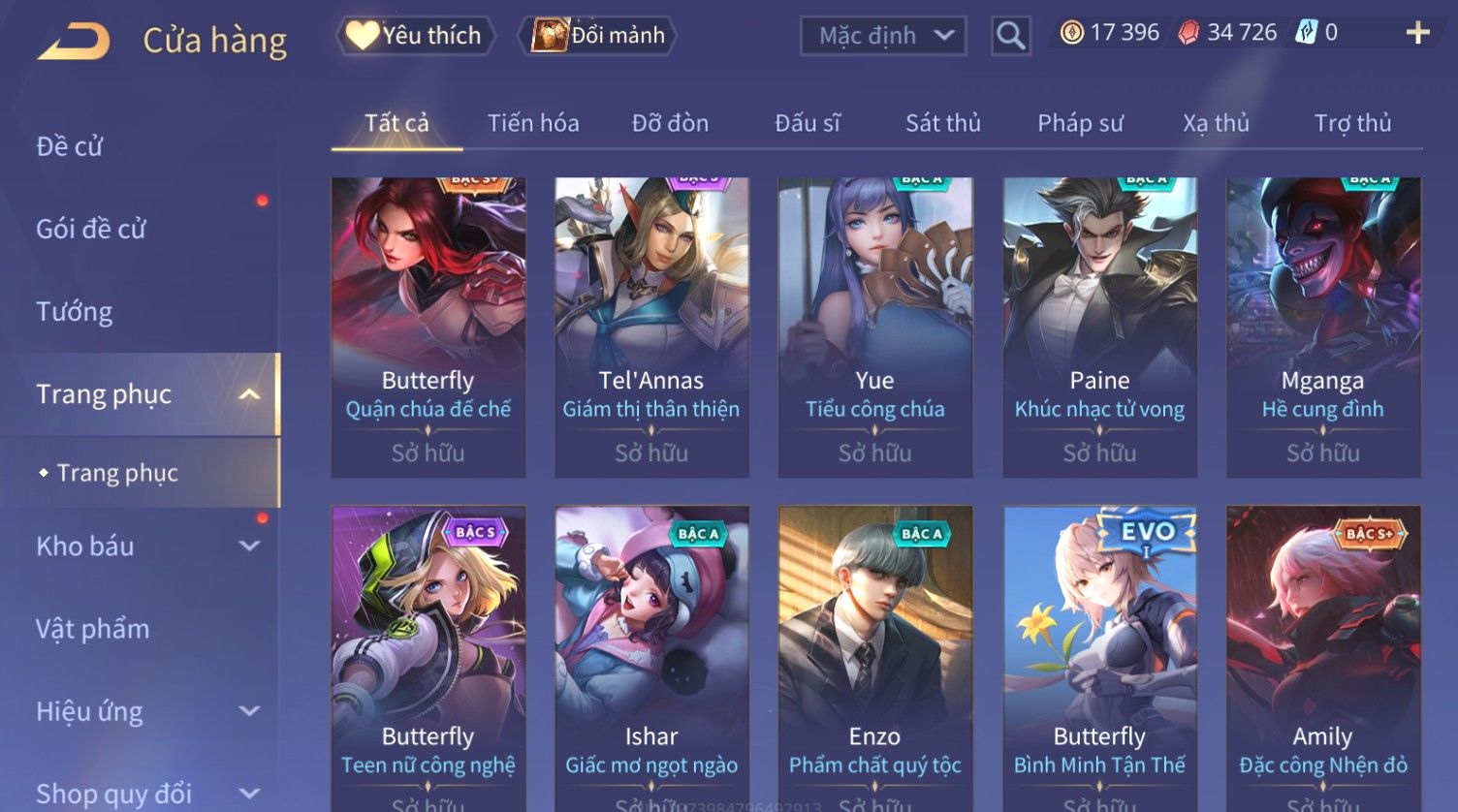Tap the EVO badge on Butterfly skin
Viewport: 1458px width, 812px height.
[1147, 533]
